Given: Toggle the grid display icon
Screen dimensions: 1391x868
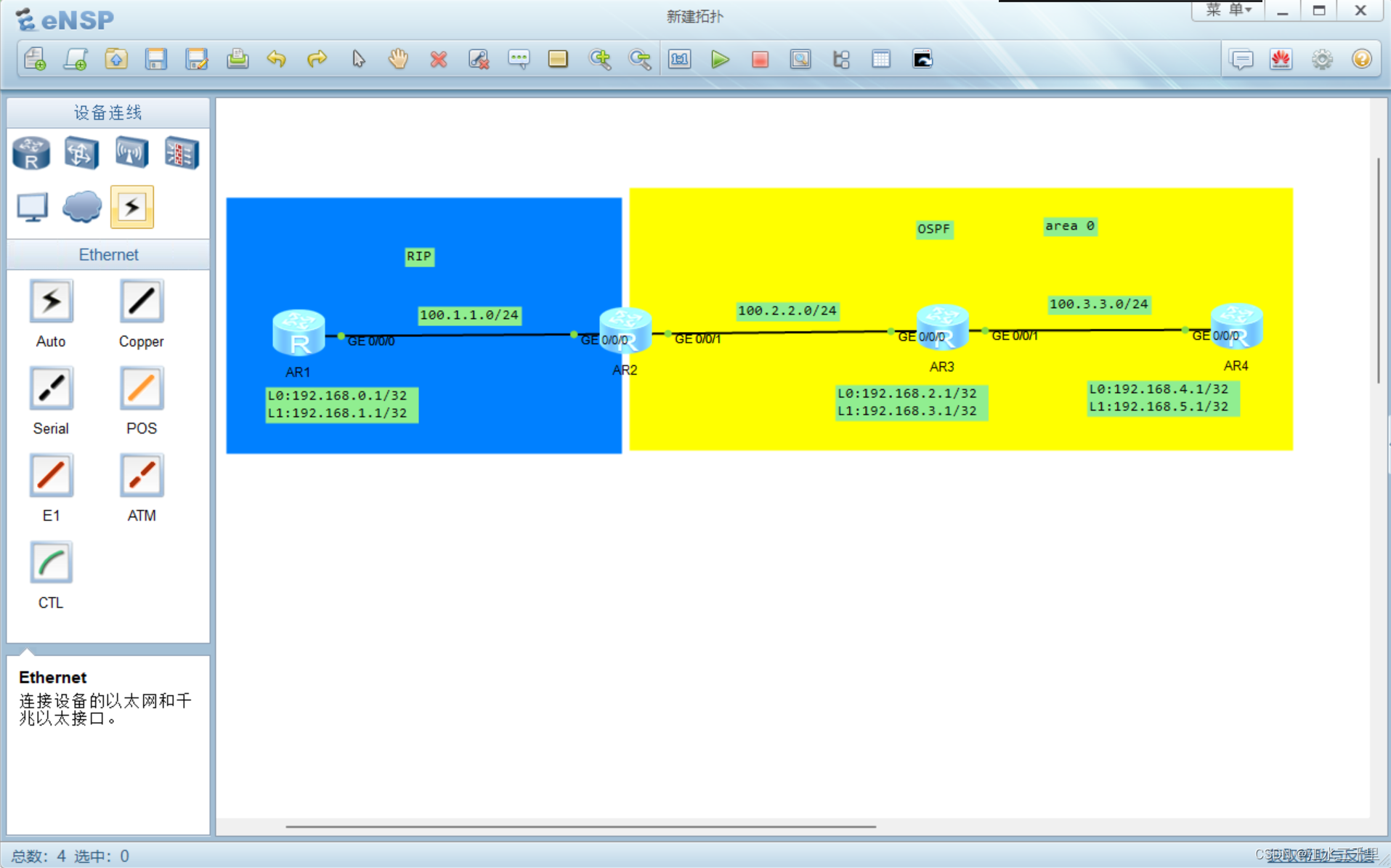Looking at the screenshot, I should [x=881, y=59].
